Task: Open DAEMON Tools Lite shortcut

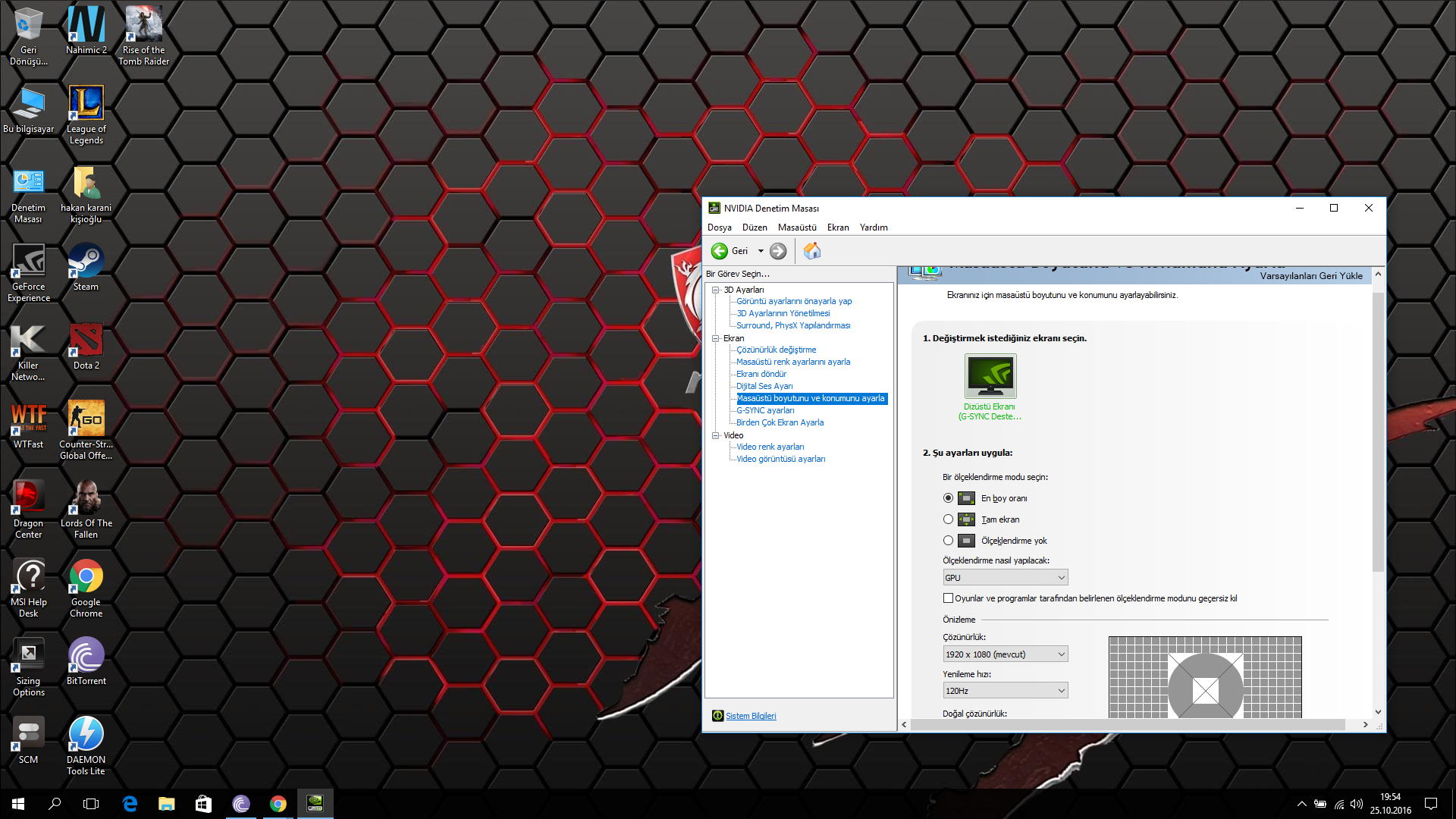Action: [x=86, y=746]
